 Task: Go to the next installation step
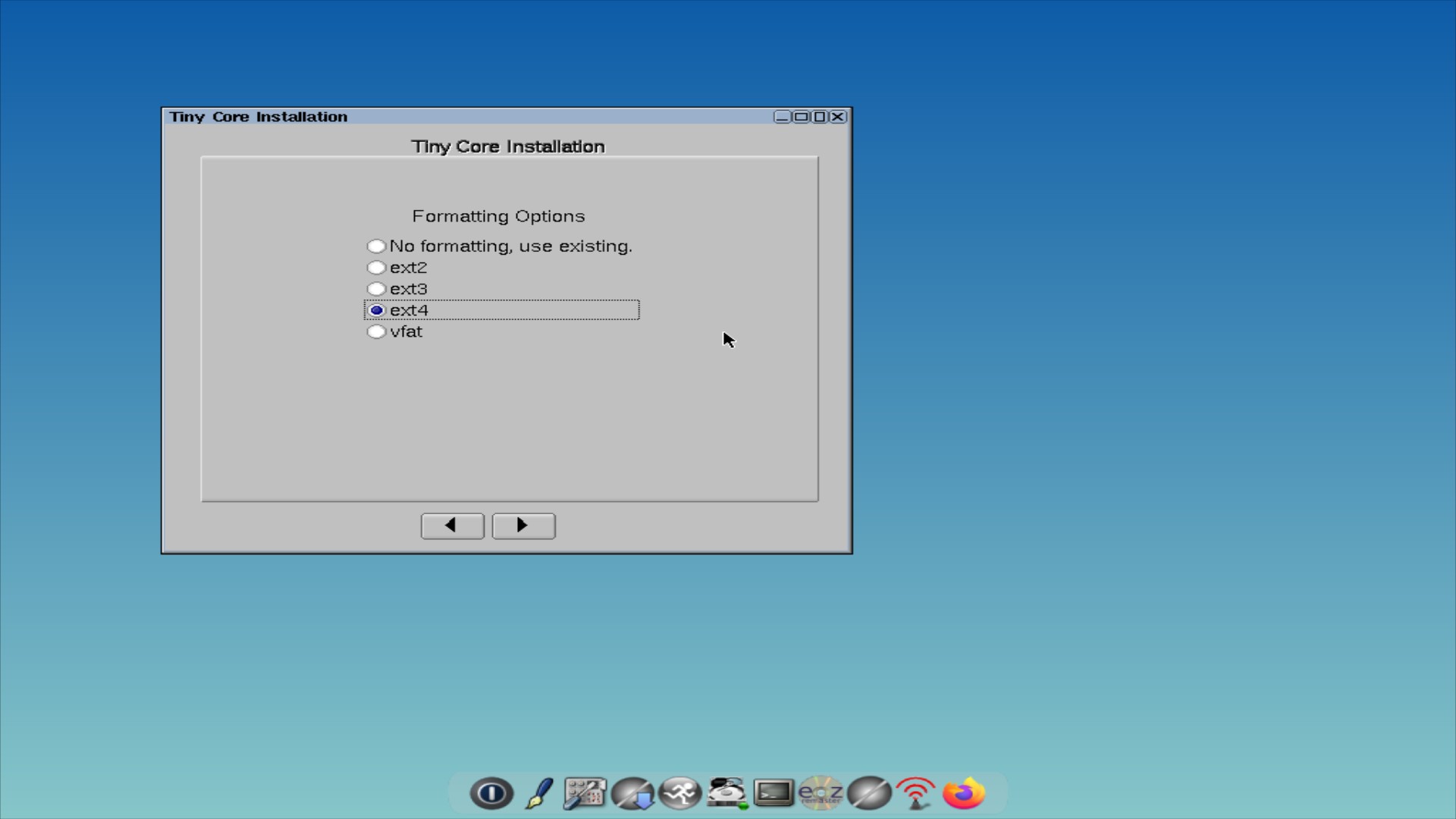pyautogui.click(x=523, y=526)
